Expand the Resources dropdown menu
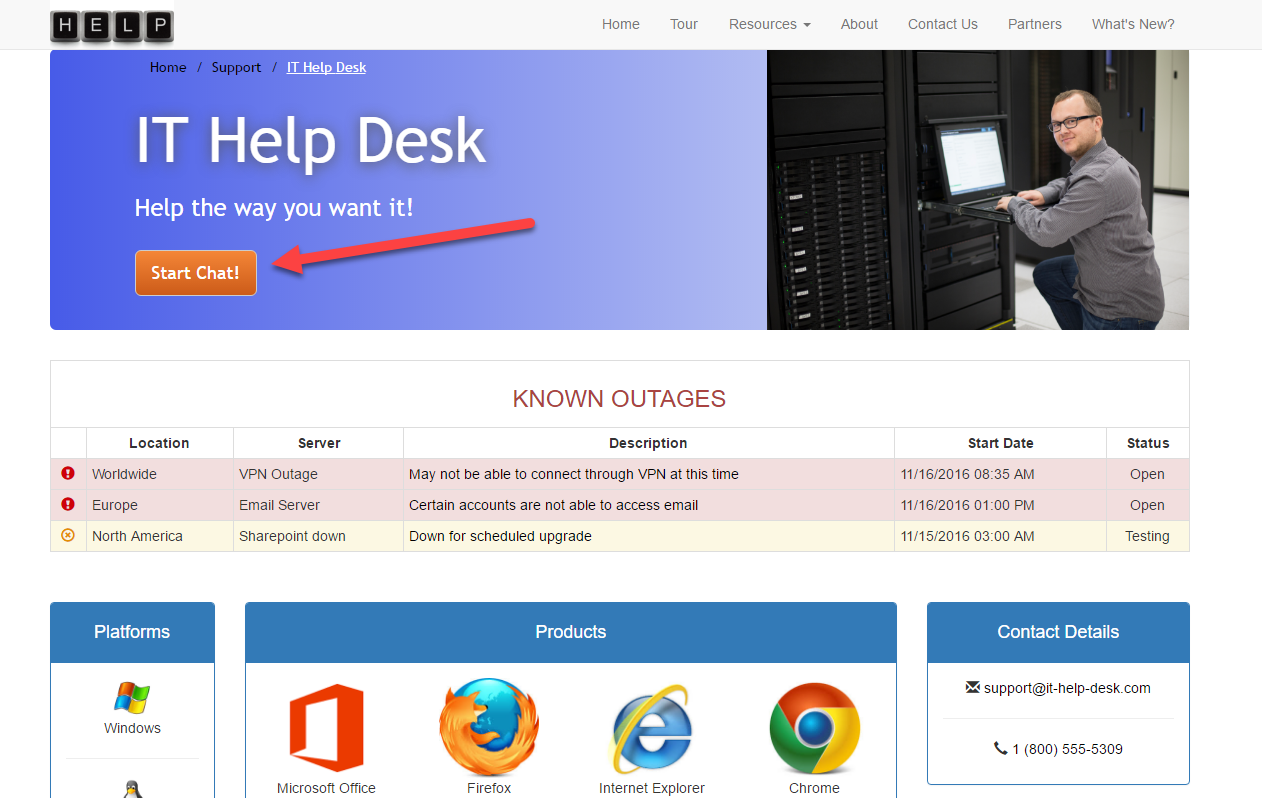This screenshot has width=1262, height=798. 769,24
